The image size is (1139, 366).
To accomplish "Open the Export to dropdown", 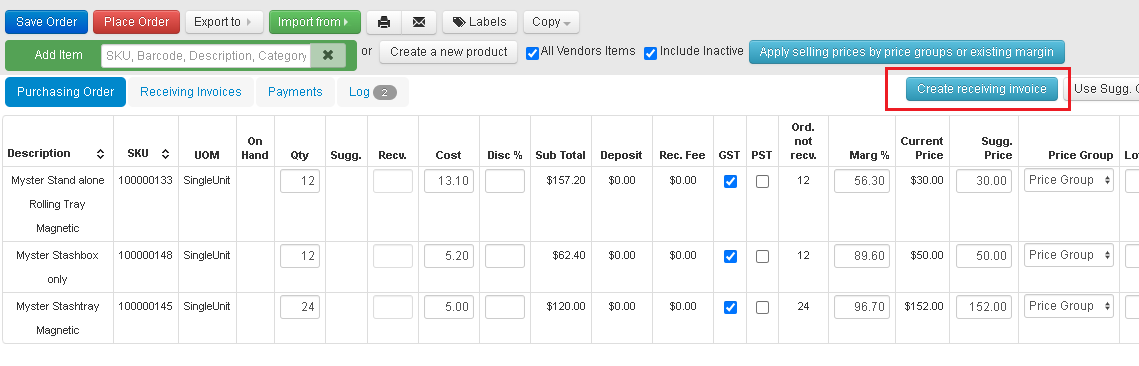I will pos(224,22).
